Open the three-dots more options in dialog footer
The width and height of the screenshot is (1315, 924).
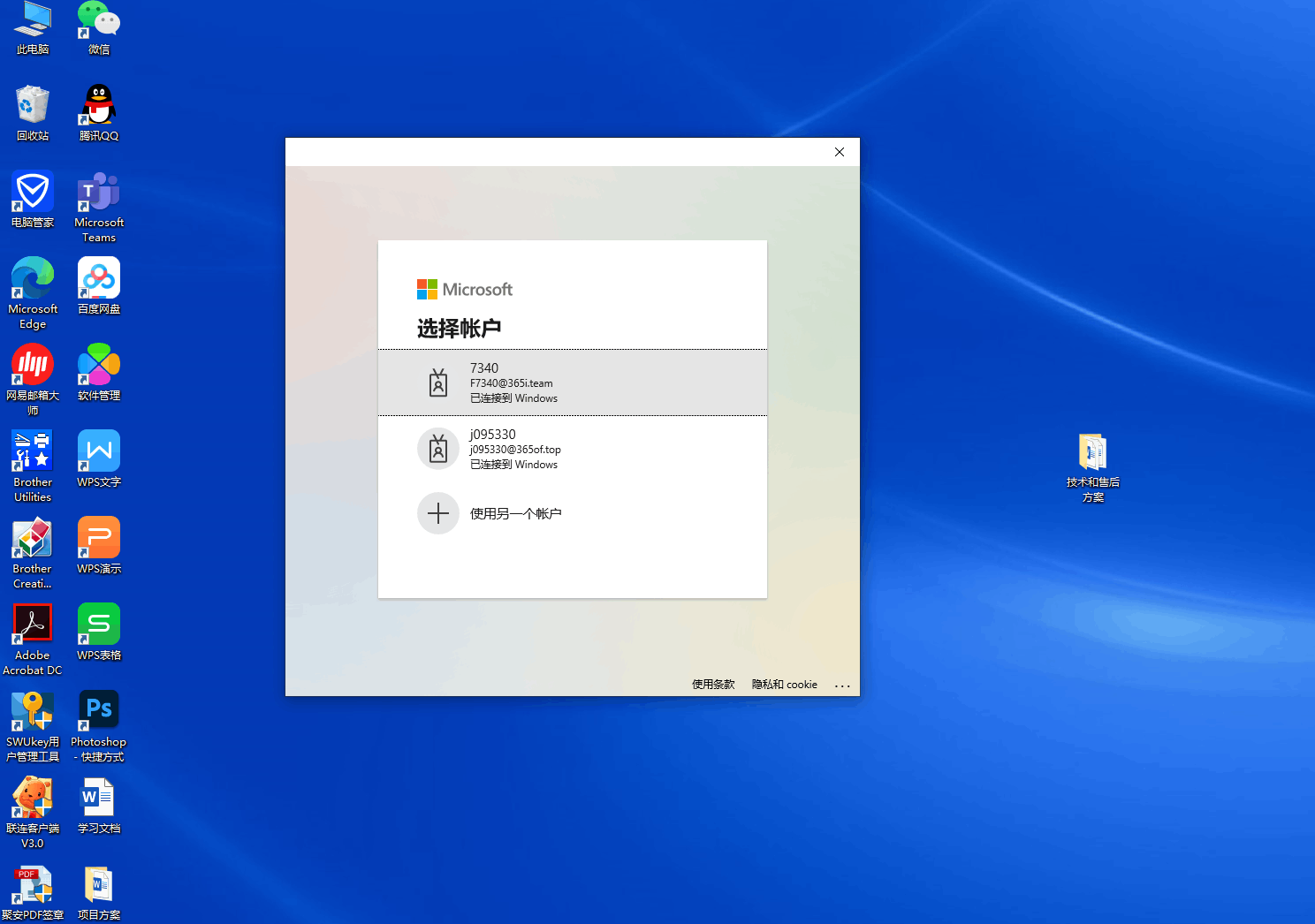pyautogui.click(x=842, y=685)
